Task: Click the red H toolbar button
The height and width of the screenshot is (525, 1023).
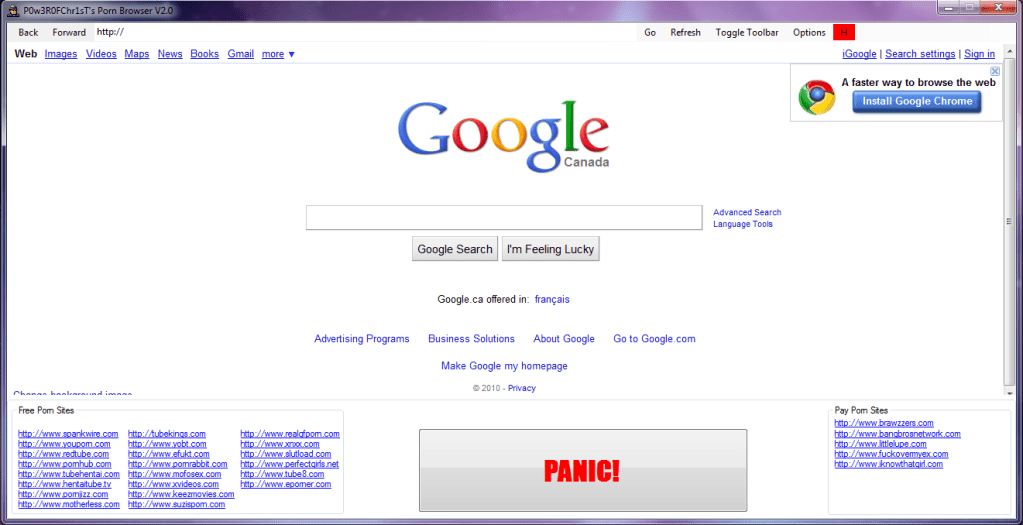Action: pos(844,32)
